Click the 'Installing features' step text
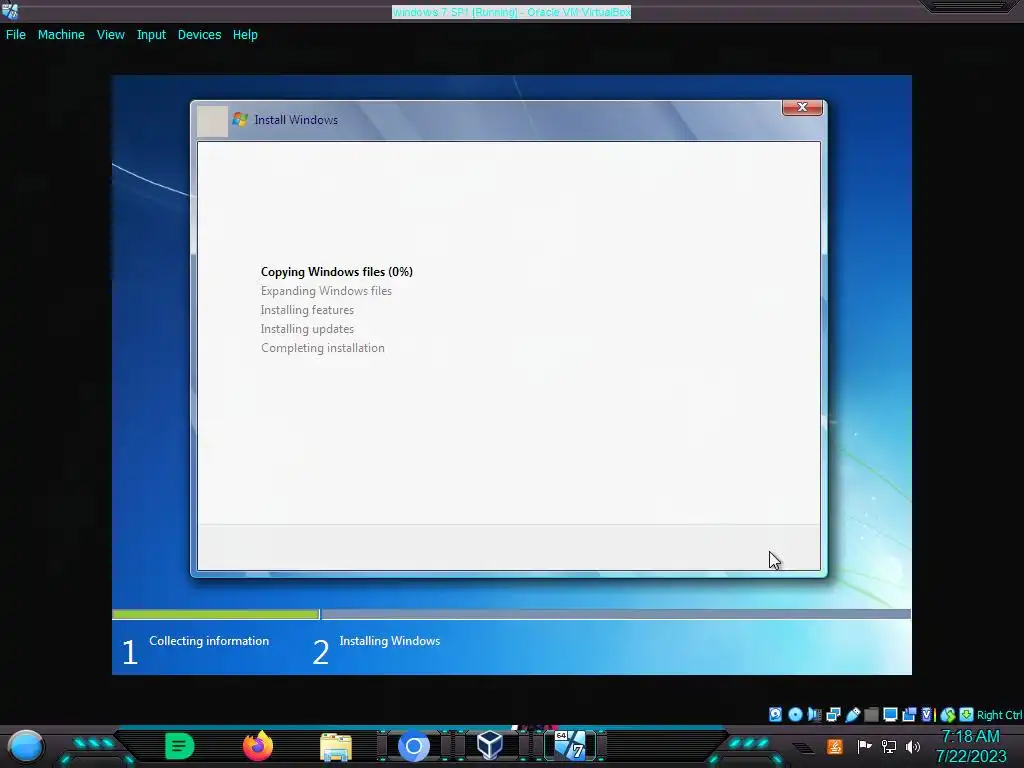Viewport: 1024px width, 768px height. (307, 310)
